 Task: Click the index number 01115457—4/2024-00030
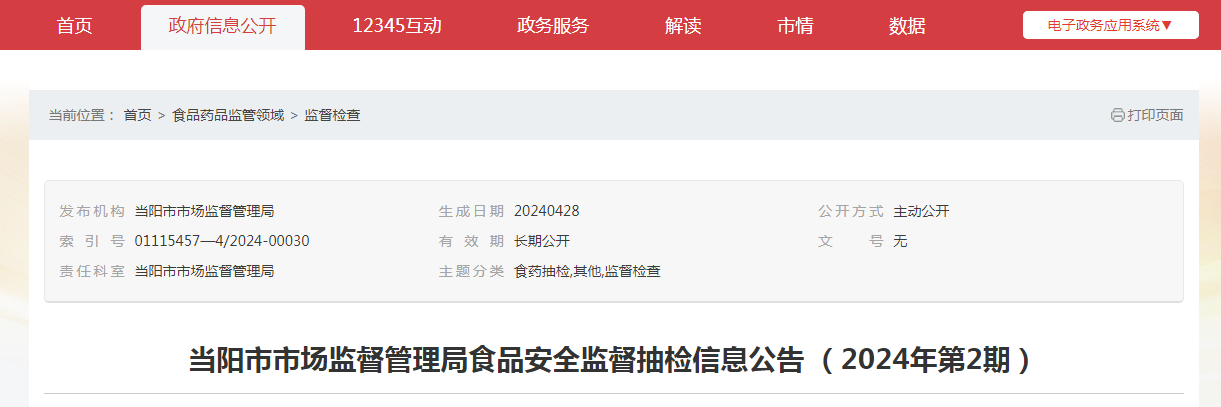pos(222,241)
